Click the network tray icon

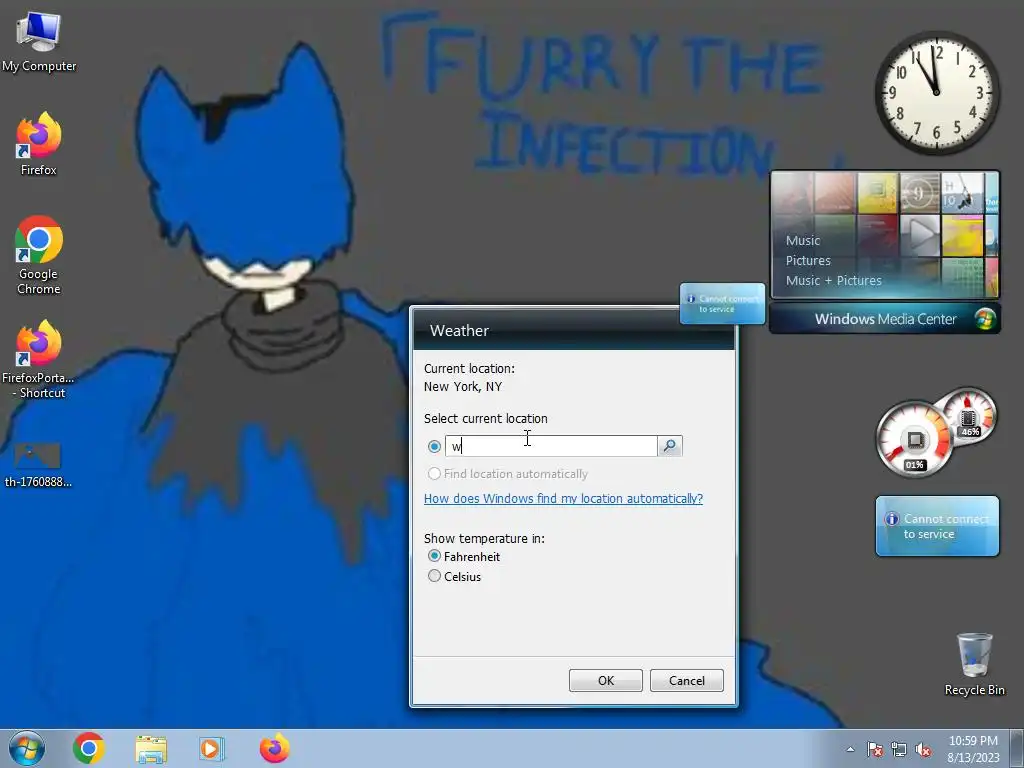click(899, 749)
